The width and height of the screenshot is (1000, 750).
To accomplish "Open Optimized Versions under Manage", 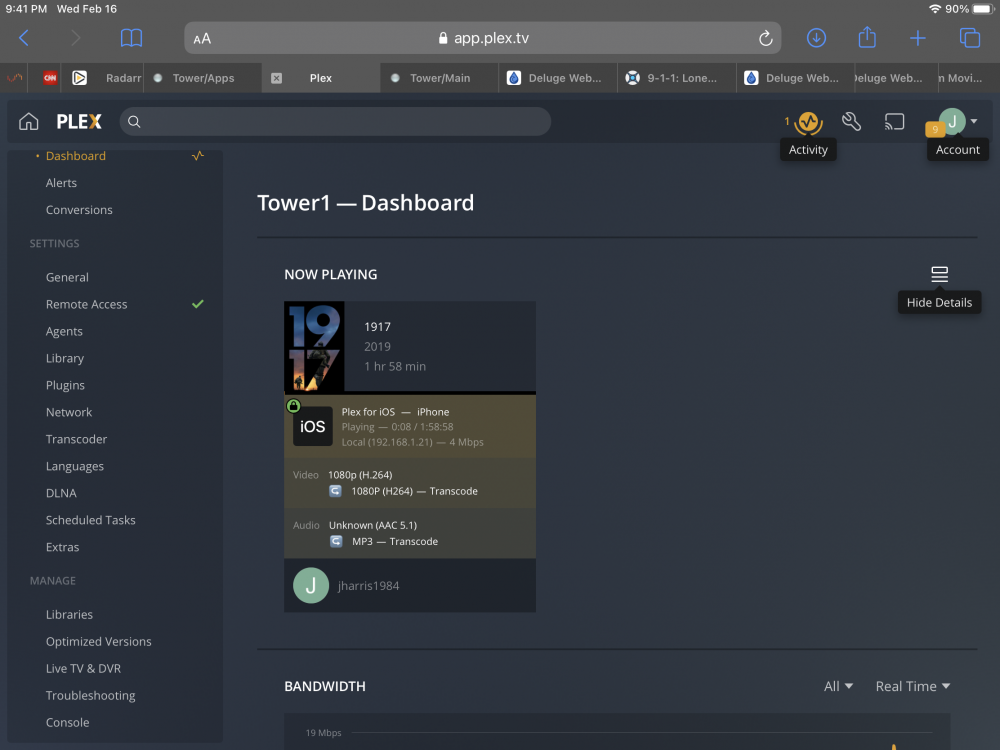I will click(98, 642).
